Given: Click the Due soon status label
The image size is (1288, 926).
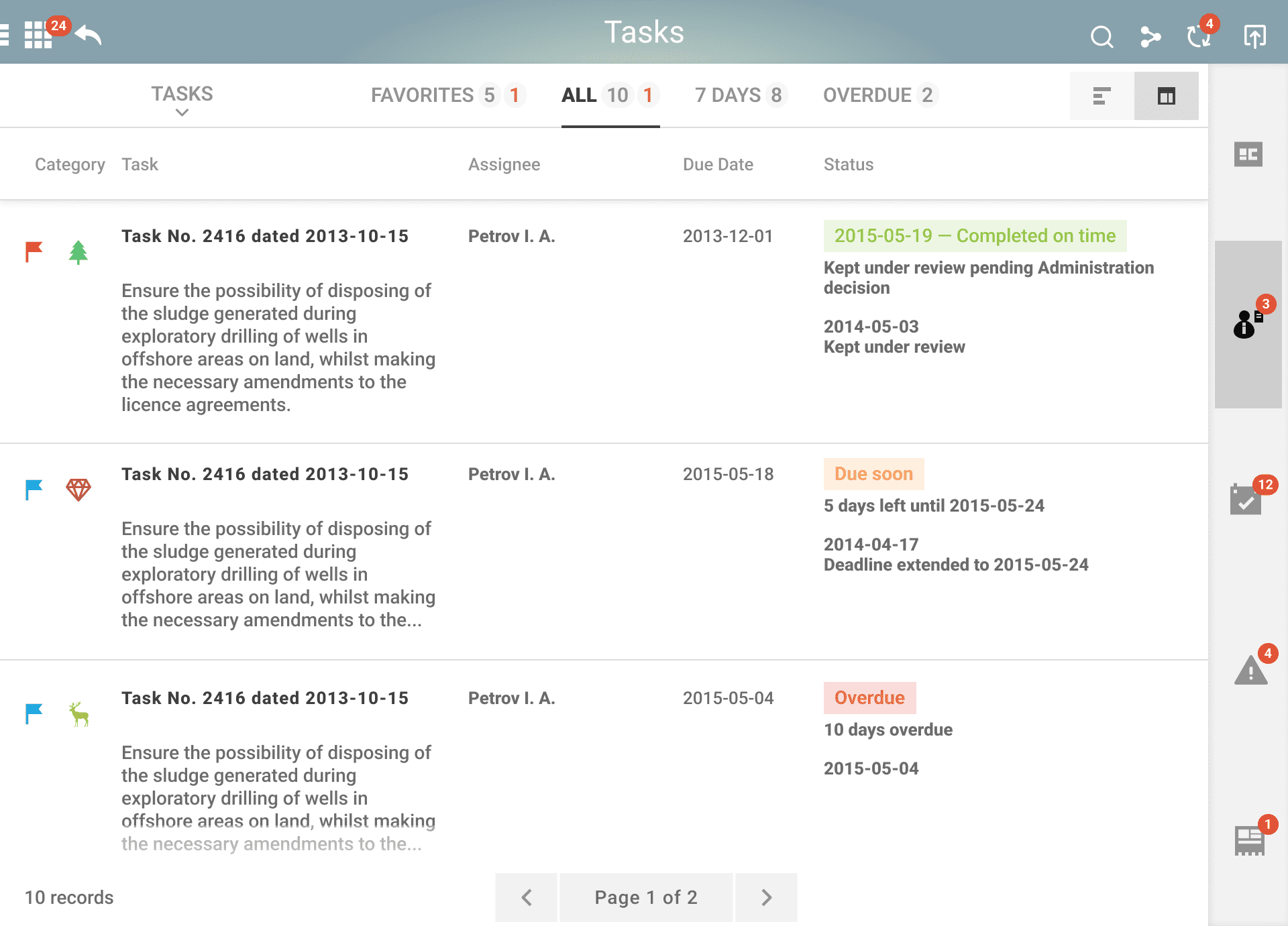Looking at the screenshot, I should pos(873,474).
